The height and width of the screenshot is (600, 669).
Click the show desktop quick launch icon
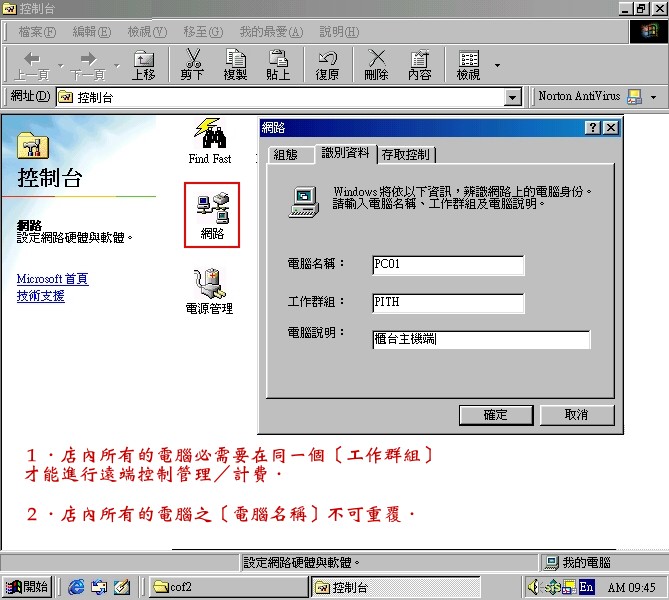[x=122, y=588]
